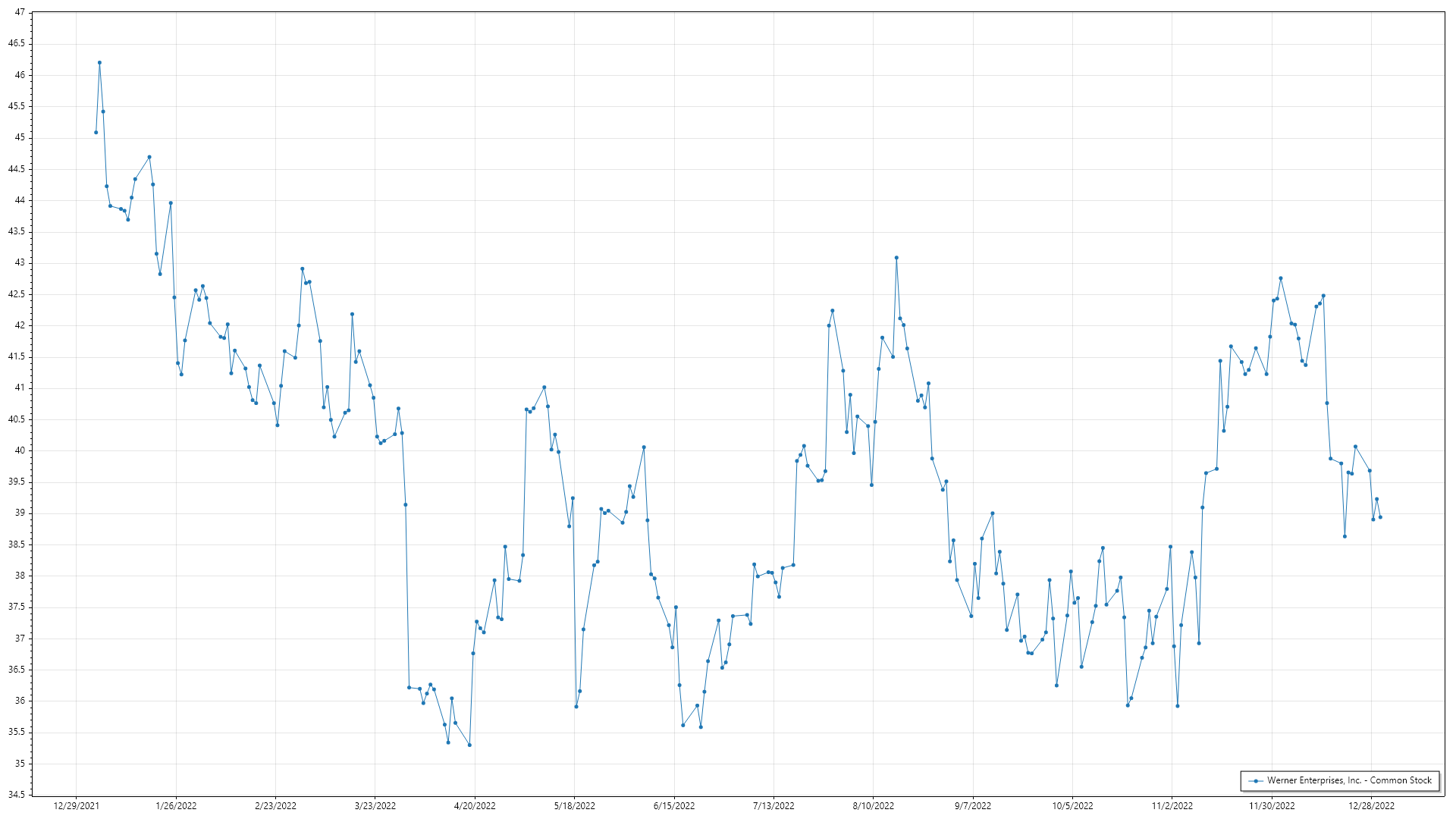Click the 12/28/2022 x-axis date label
Image resolution: width=1456 pixels, height=819 pixels.
pyautogui.click(x=1371, y=805)
